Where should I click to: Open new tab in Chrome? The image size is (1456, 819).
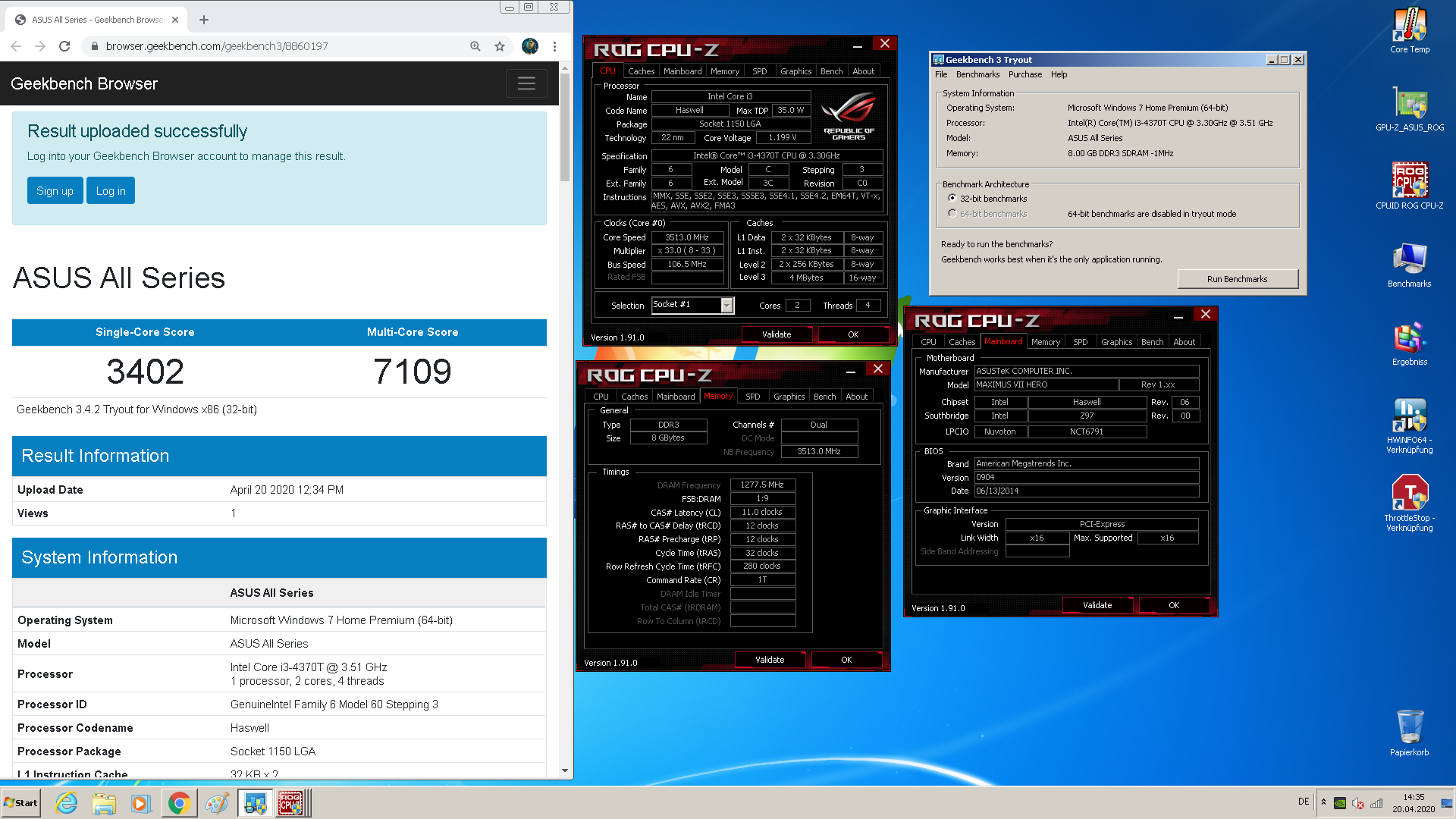pyautogui.click(x=204, y=20)
